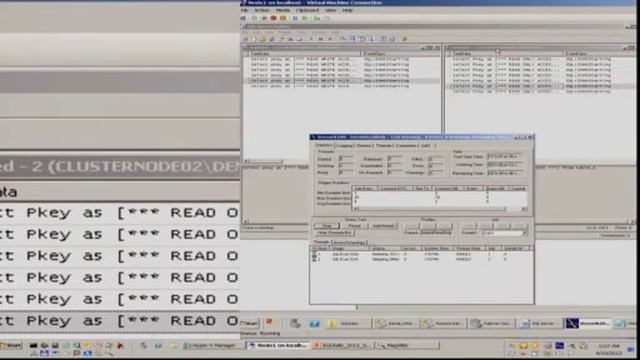Click the Hide Threads/Errors button
The height and width of the screenshot is (360, 640).
(x=334, y=233)
